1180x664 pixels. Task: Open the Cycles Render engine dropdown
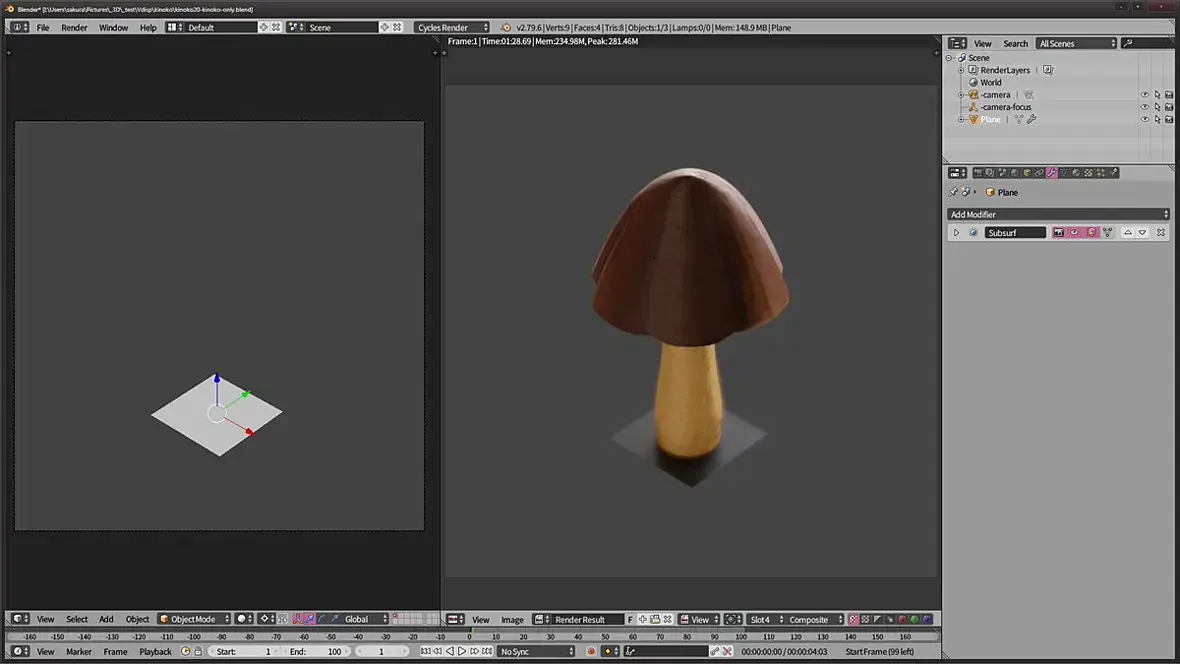pos(453,27)
